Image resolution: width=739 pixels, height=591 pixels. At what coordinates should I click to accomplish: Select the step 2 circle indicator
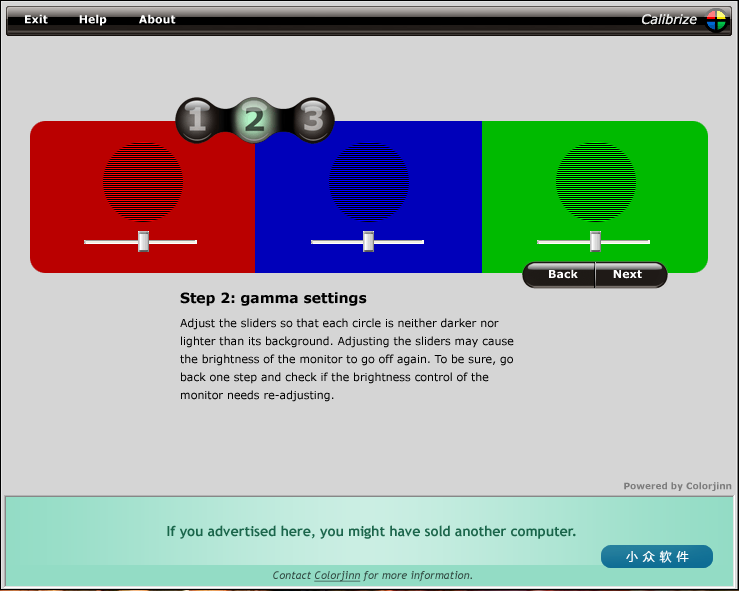pos(254,121)
